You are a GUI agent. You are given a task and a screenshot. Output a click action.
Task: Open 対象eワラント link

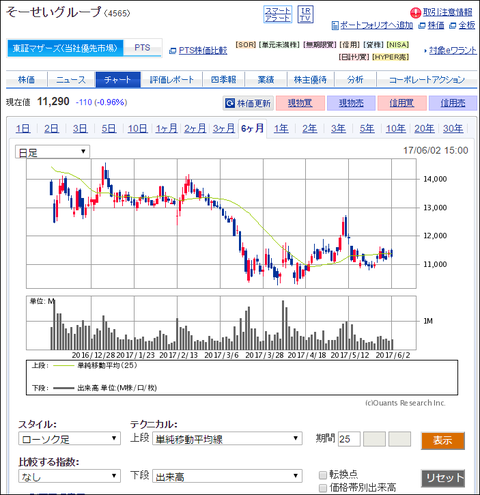pos(453,51)
